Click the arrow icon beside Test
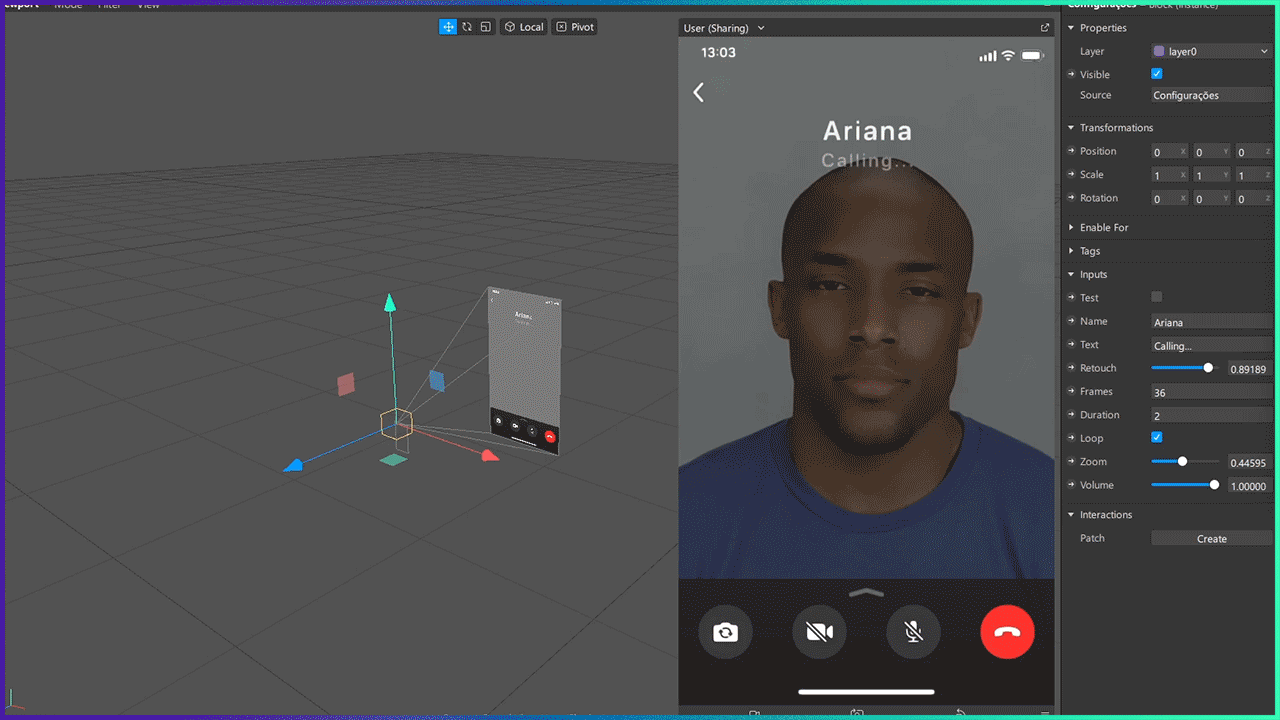 click(1071, 297)
